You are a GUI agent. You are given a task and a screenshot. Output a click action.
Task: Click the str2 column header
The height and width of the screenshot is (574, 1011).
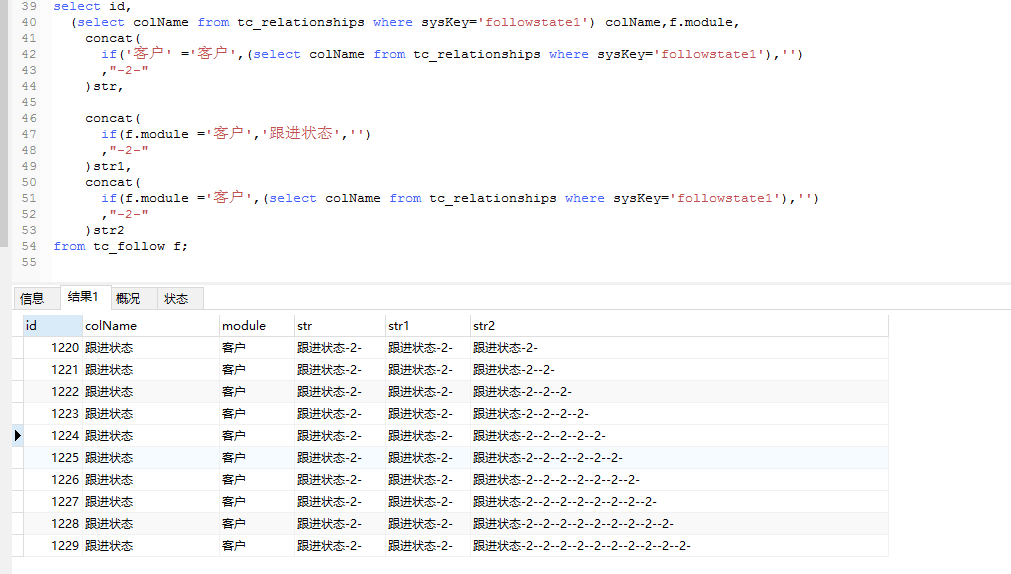680,326
